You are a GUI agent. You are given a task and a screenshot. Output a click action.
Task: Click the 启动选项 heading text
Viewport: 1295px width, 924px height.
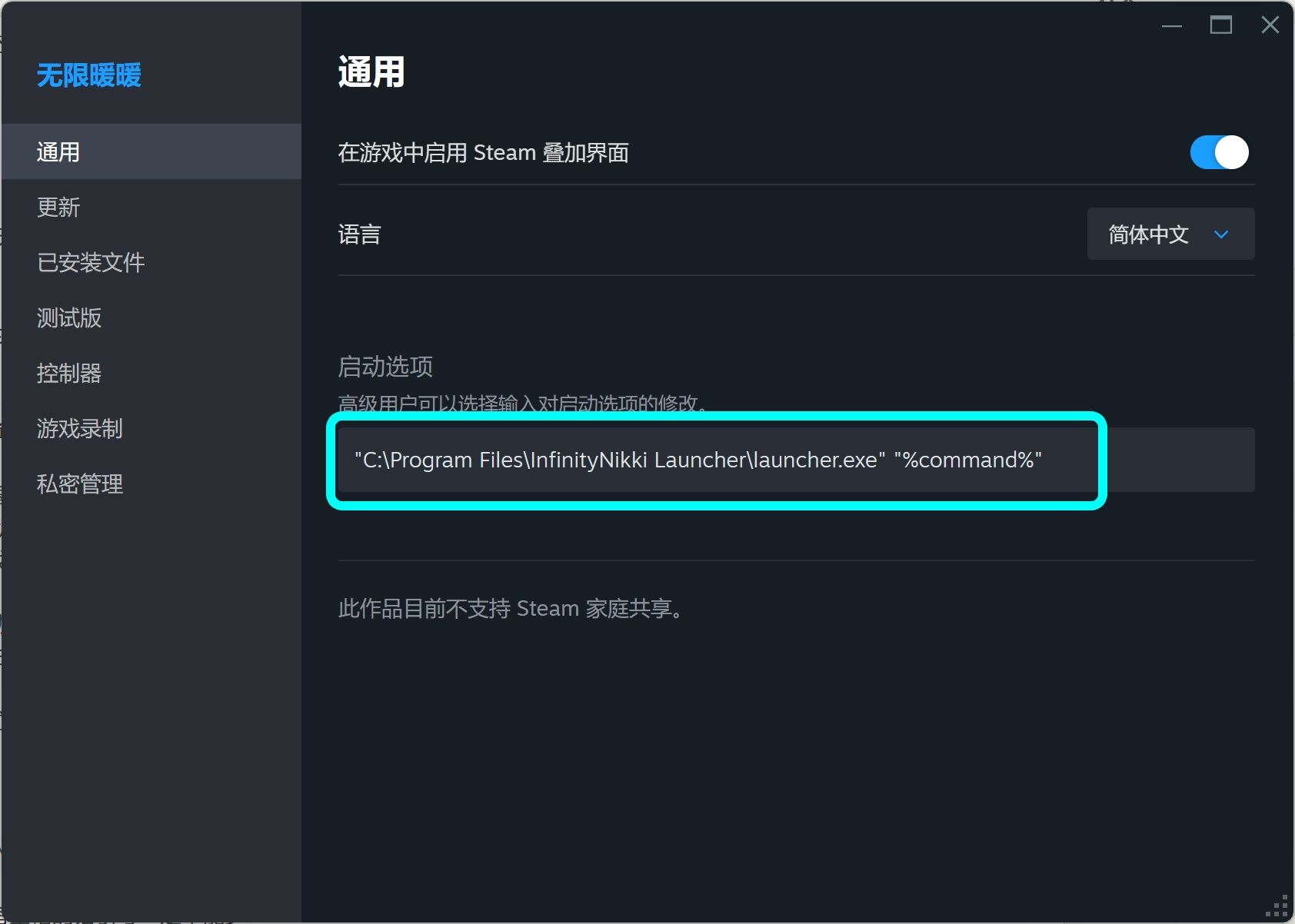(385, 367)
